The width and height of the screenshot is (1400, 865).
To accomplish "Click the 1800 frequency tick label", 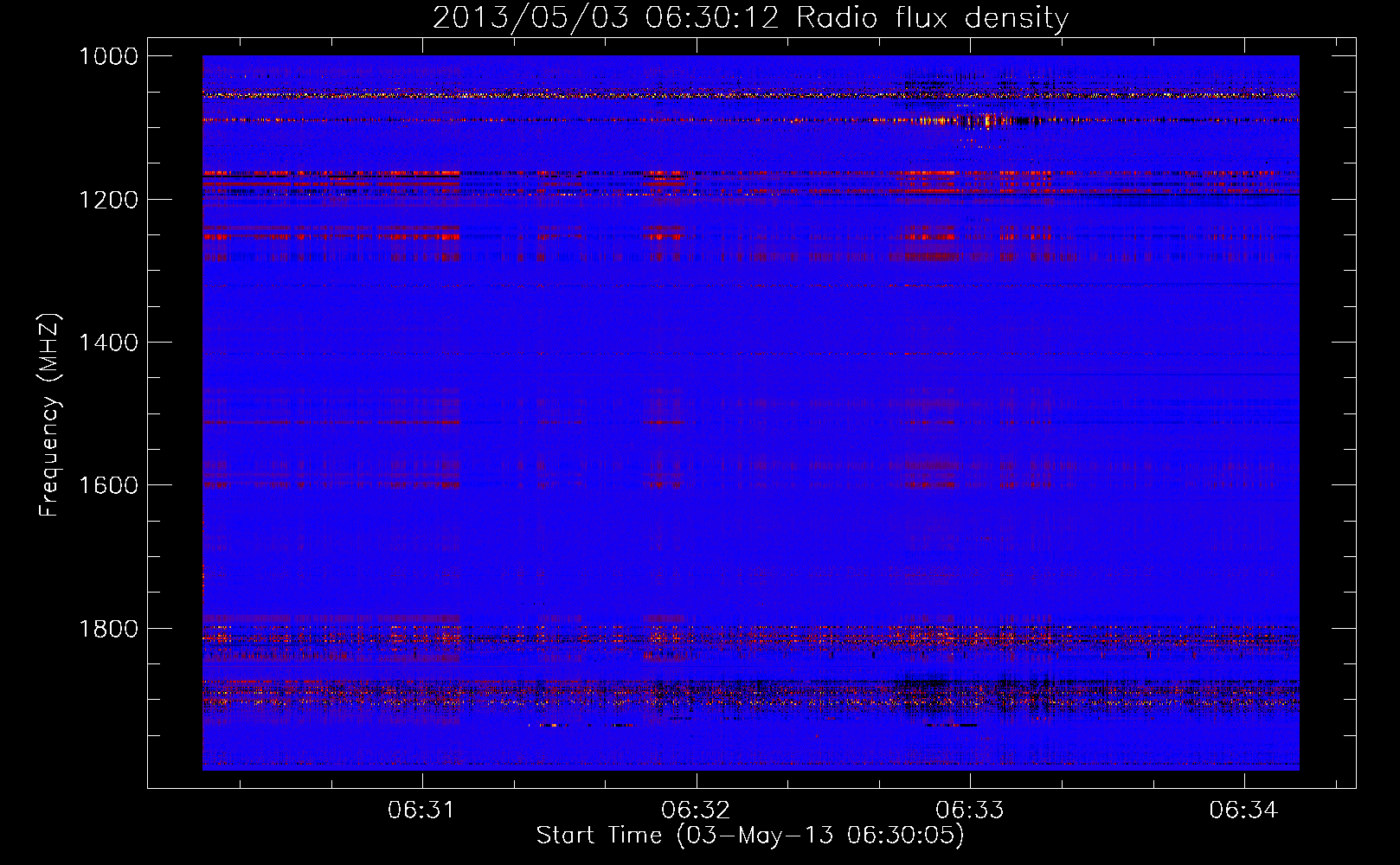I will [x=108, y=629].
